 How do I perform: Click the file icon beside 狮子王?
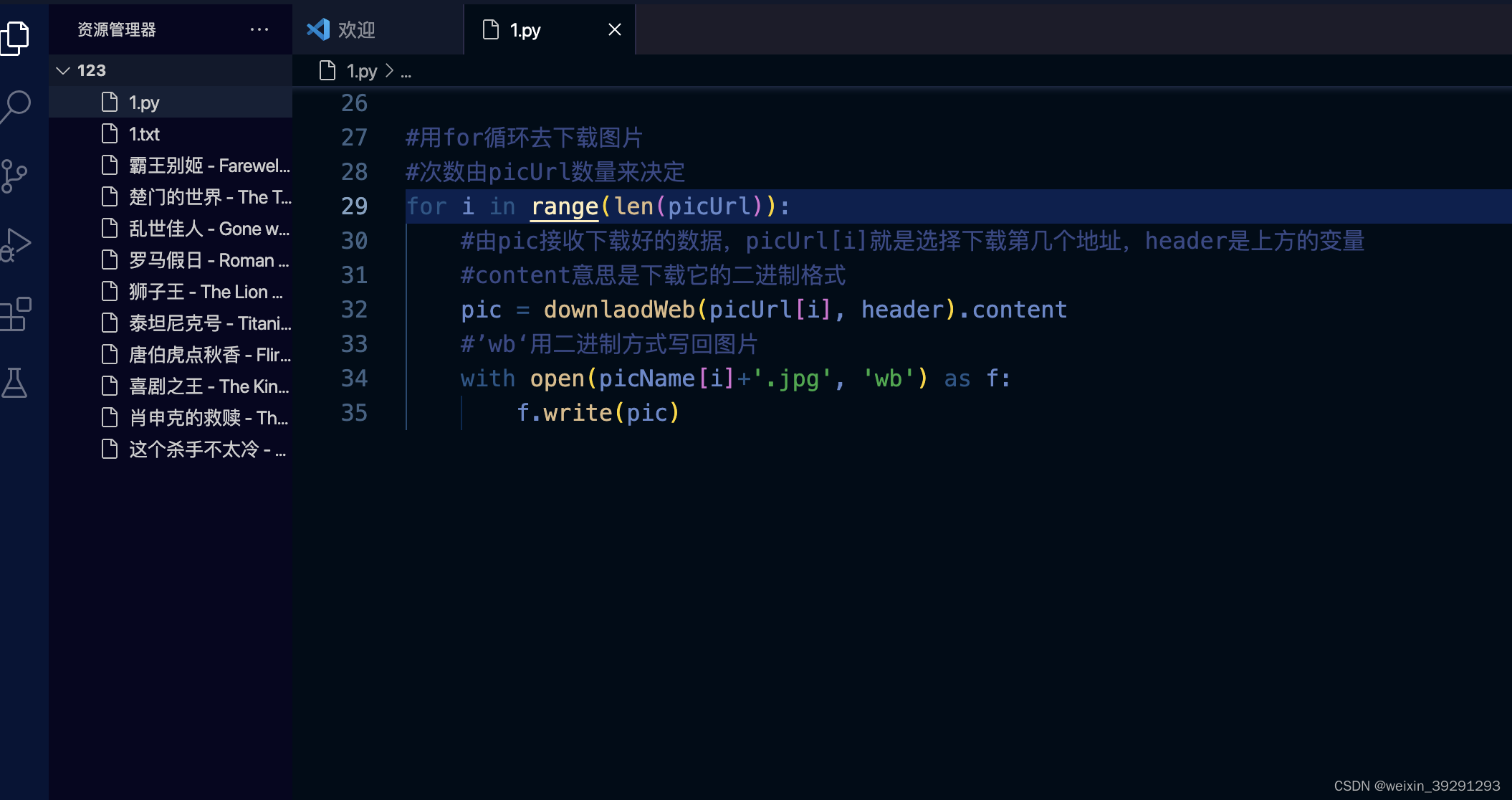point(110,291)
